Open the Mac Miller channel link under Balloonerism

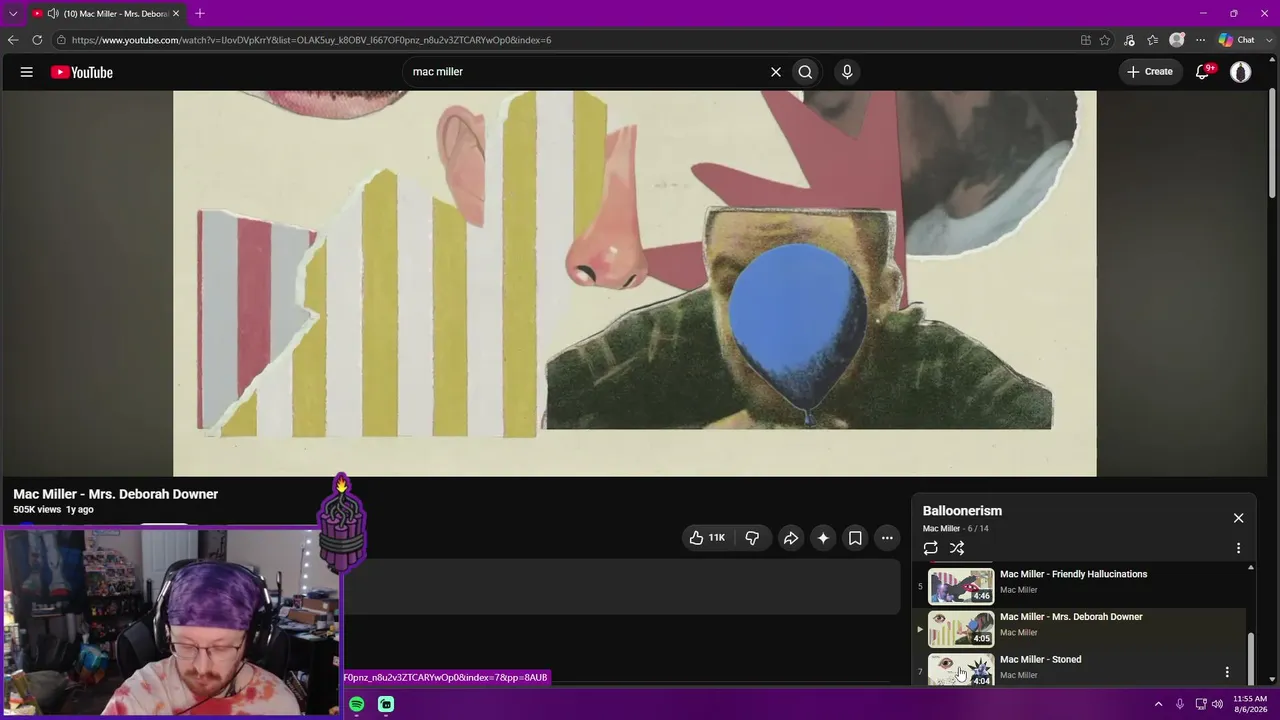(941, 529)
